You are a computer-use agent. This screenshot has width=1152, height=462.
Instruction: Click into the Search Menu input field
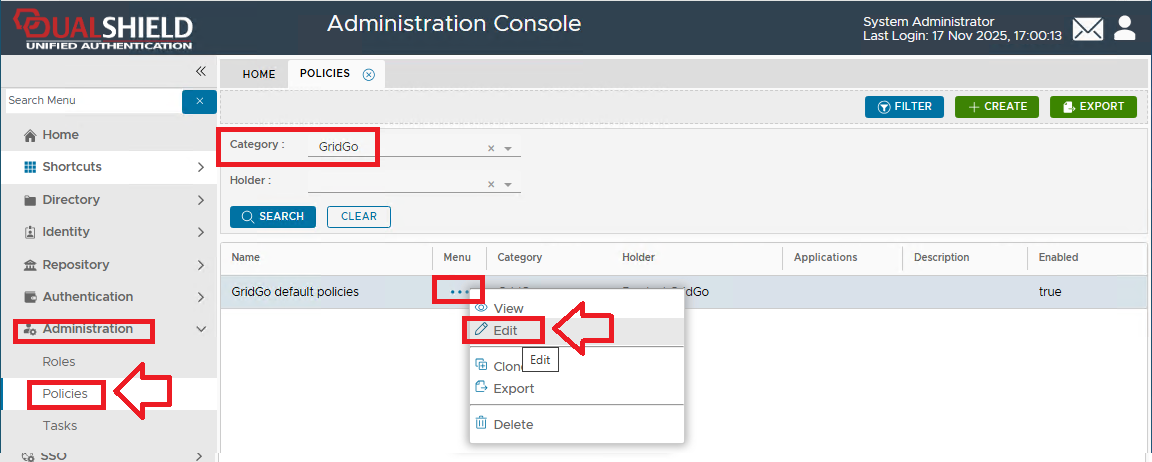tap(92, 101)
